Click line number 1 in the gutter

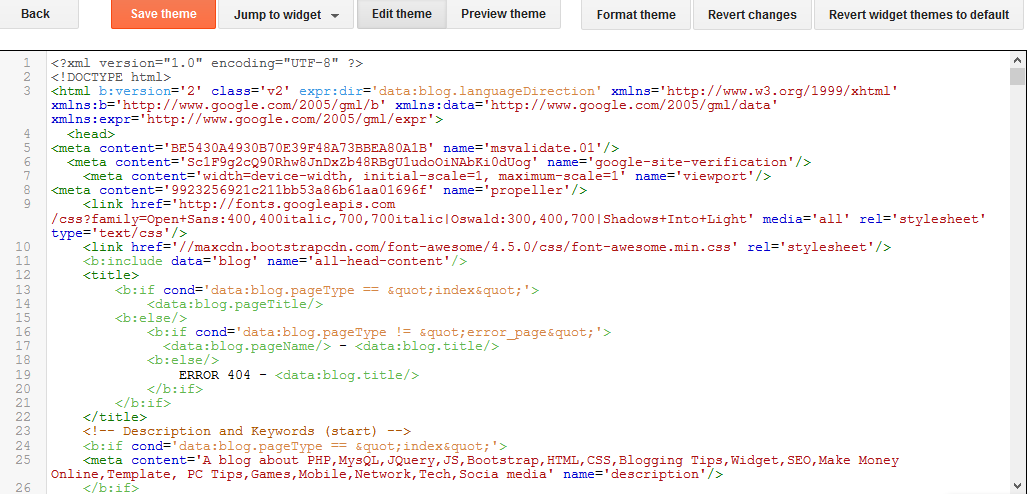[x=27, y=63]
